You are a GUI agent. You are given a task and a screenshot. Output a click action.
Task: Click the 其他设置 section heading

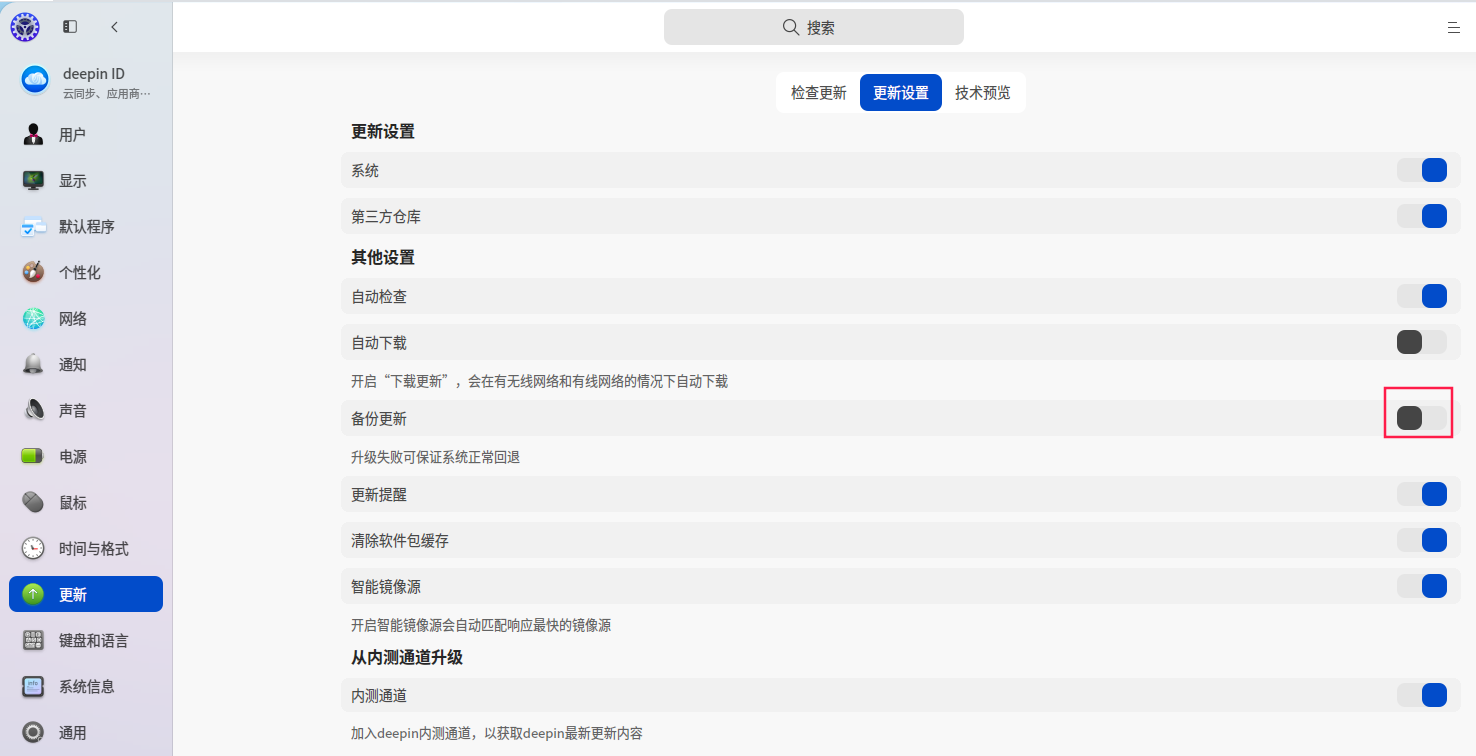point(383,257)
